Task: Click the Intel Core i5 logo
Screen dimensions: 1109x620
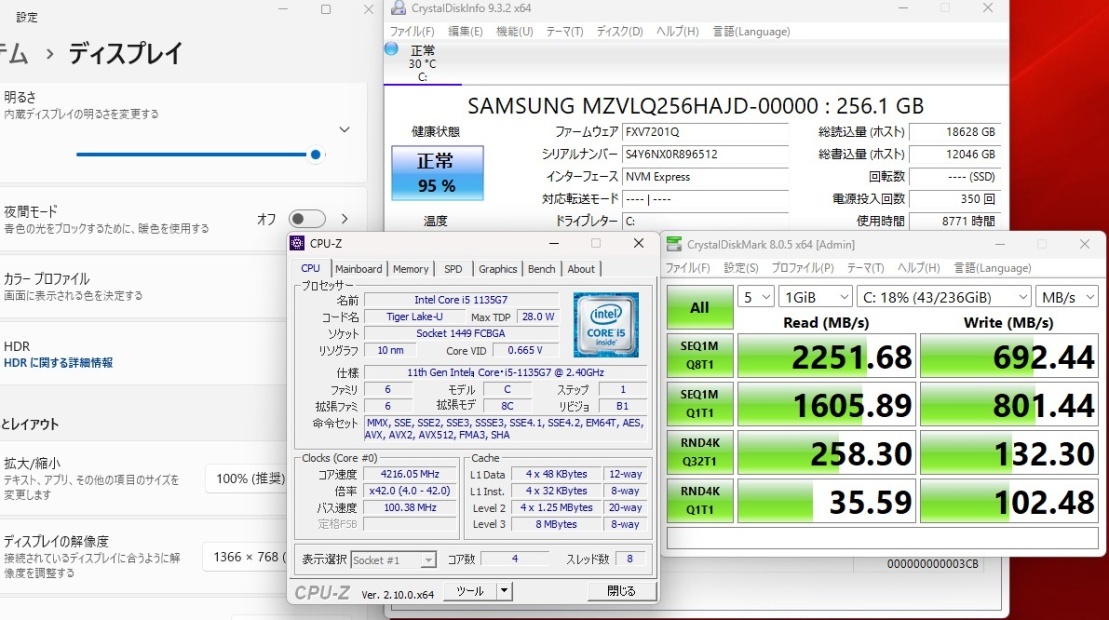Action: click(x=606, y=324)
